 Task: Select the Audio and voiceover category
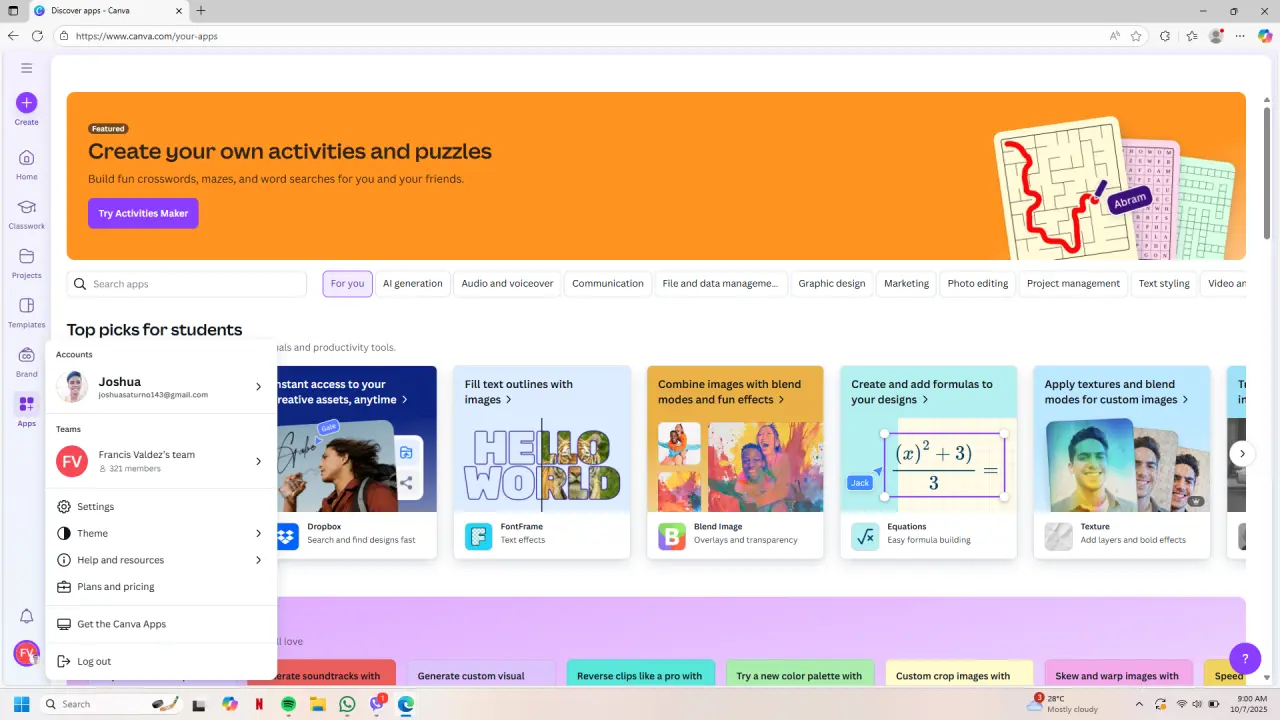[x=507, y=284]
